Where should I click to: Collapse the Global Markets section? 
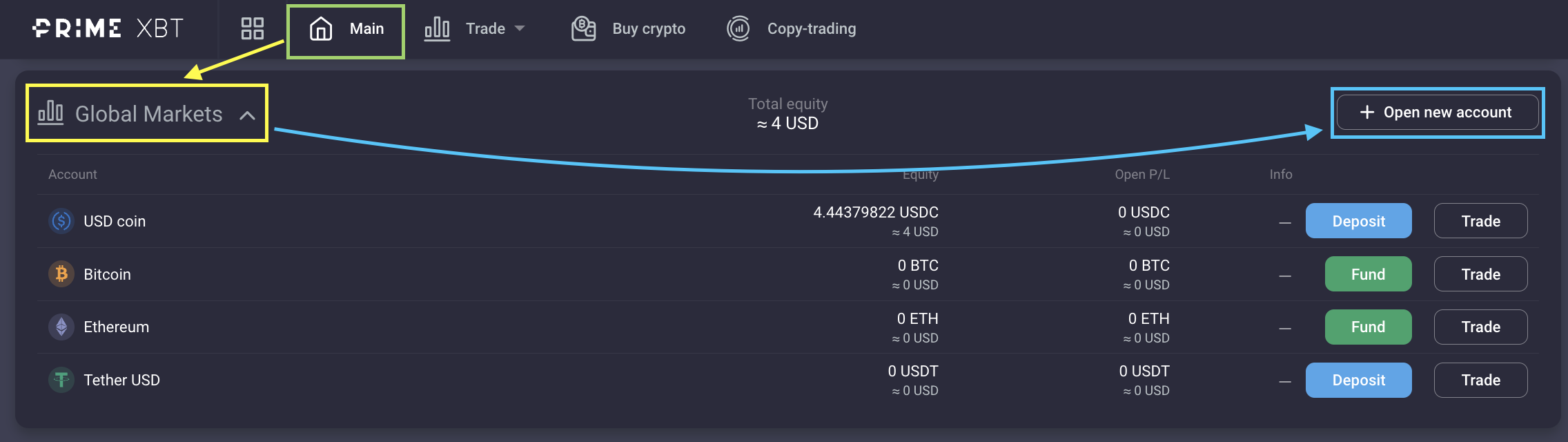pyautogui.click(x=247, y=115)
